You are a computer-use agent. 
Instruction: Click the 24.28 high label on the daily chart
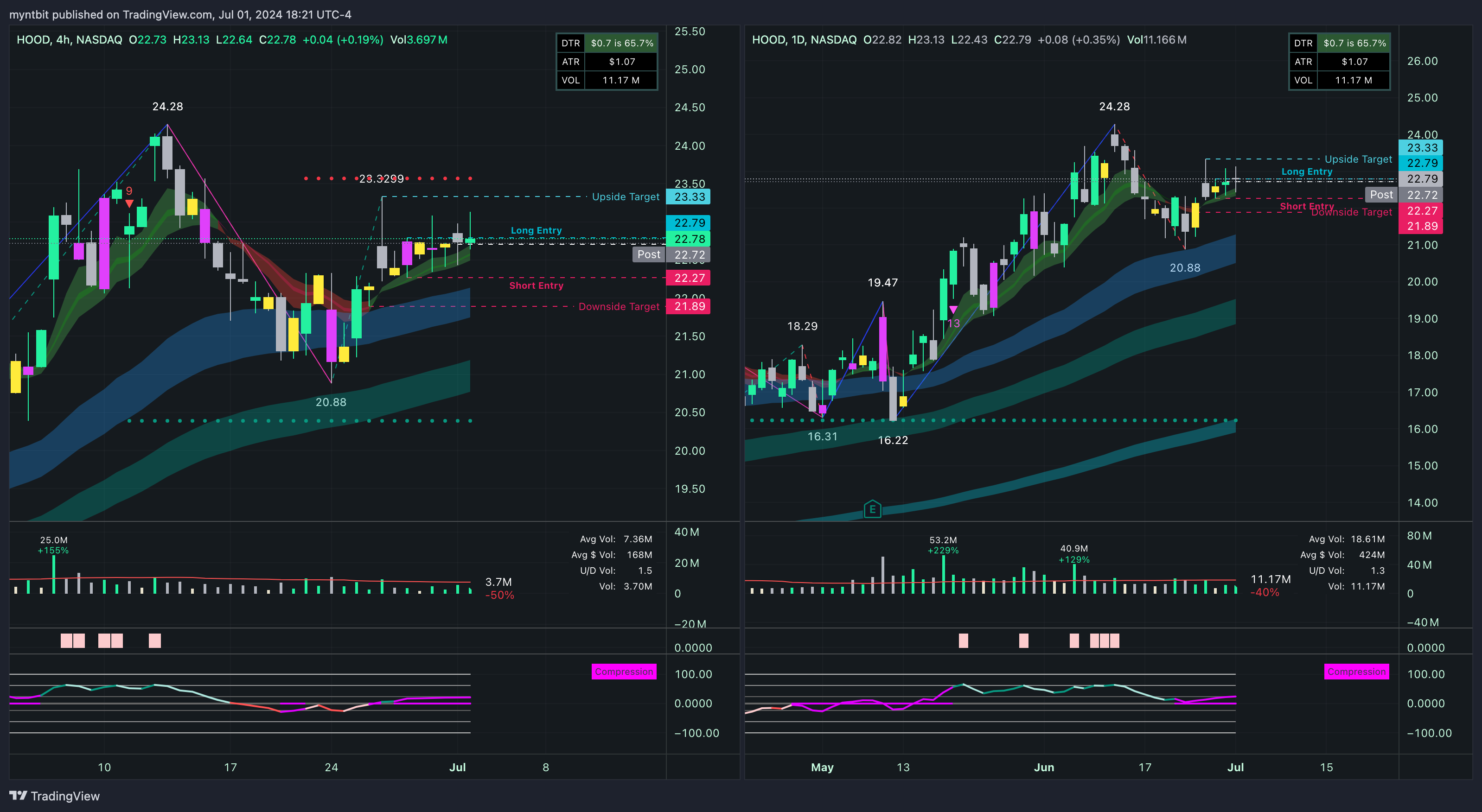click(x=1114, y=107)
